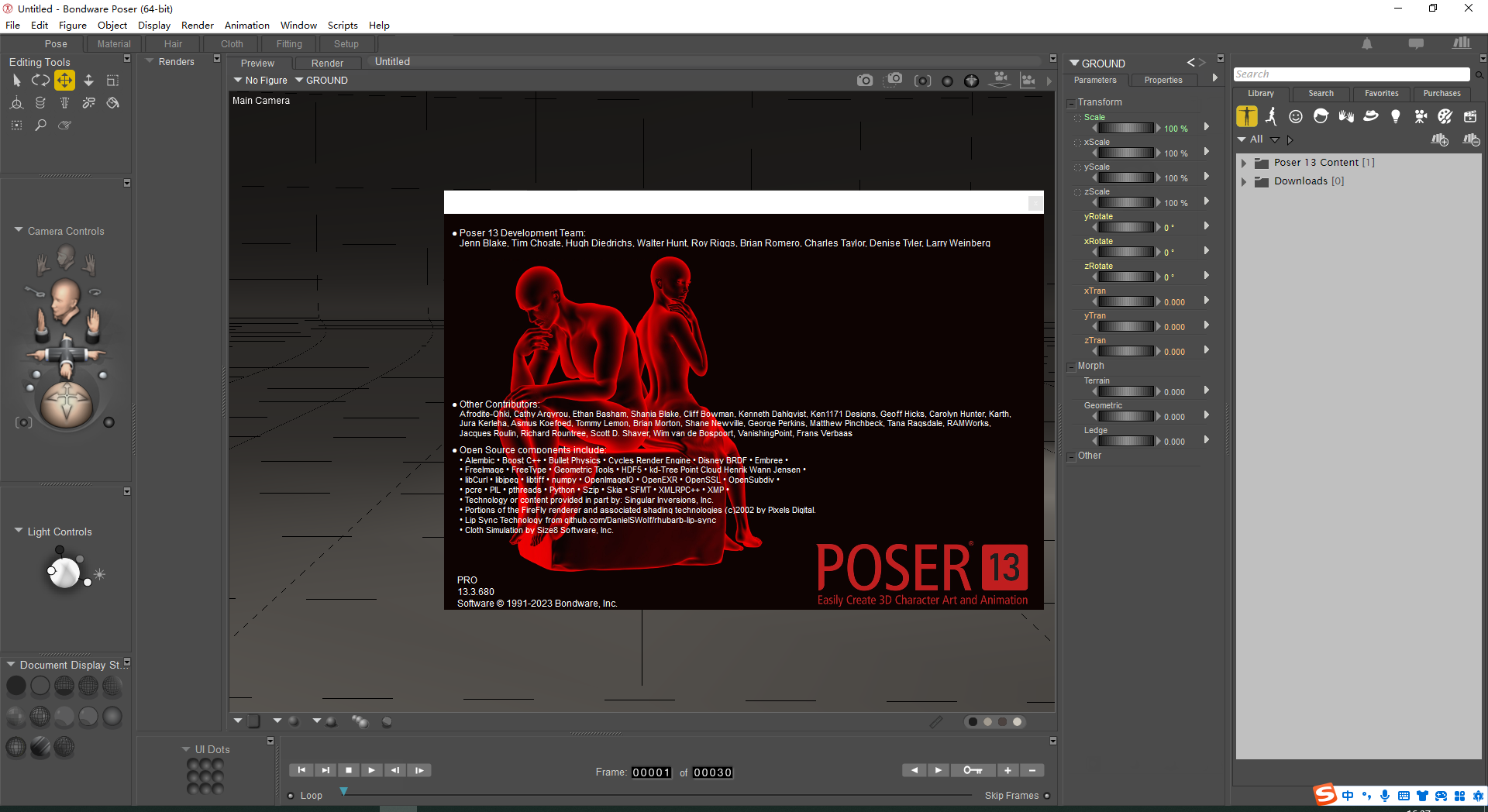Open the Materials palette category
The height and width of the screenshot is (812, 1488).
pyautogui.click(x=1445, y=116)
